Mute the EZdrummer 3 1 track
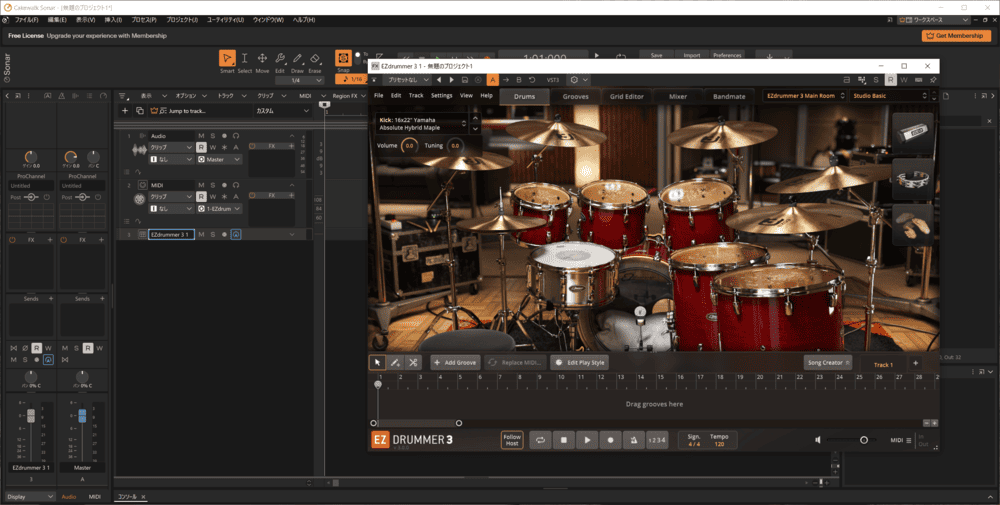Image resolution: width=1000 pixels, height=505 pixels. pyautogui.click(x=202, y=235)
